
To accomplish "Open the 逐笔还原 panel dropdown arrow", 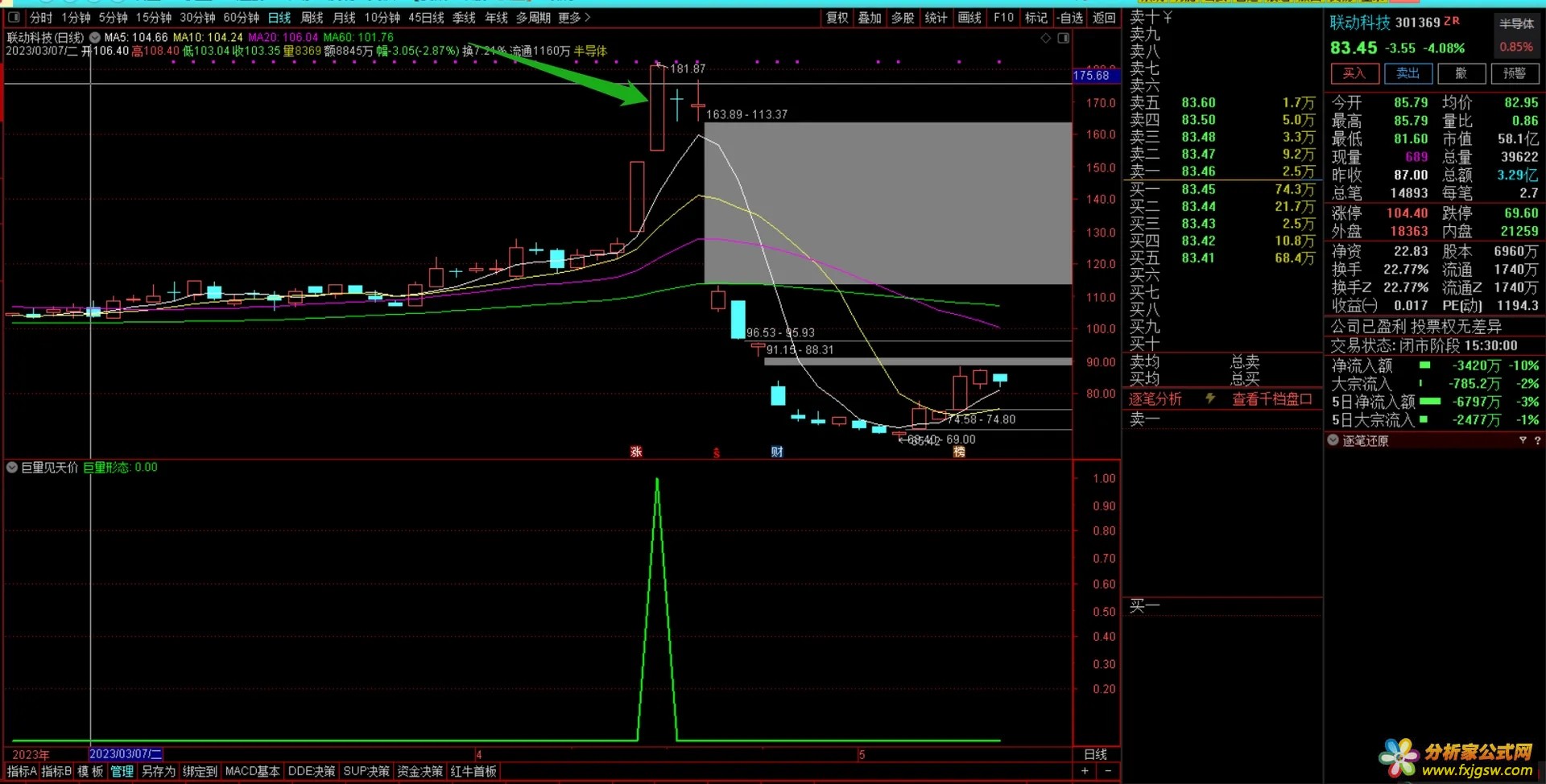I will tap(1333, 440).
